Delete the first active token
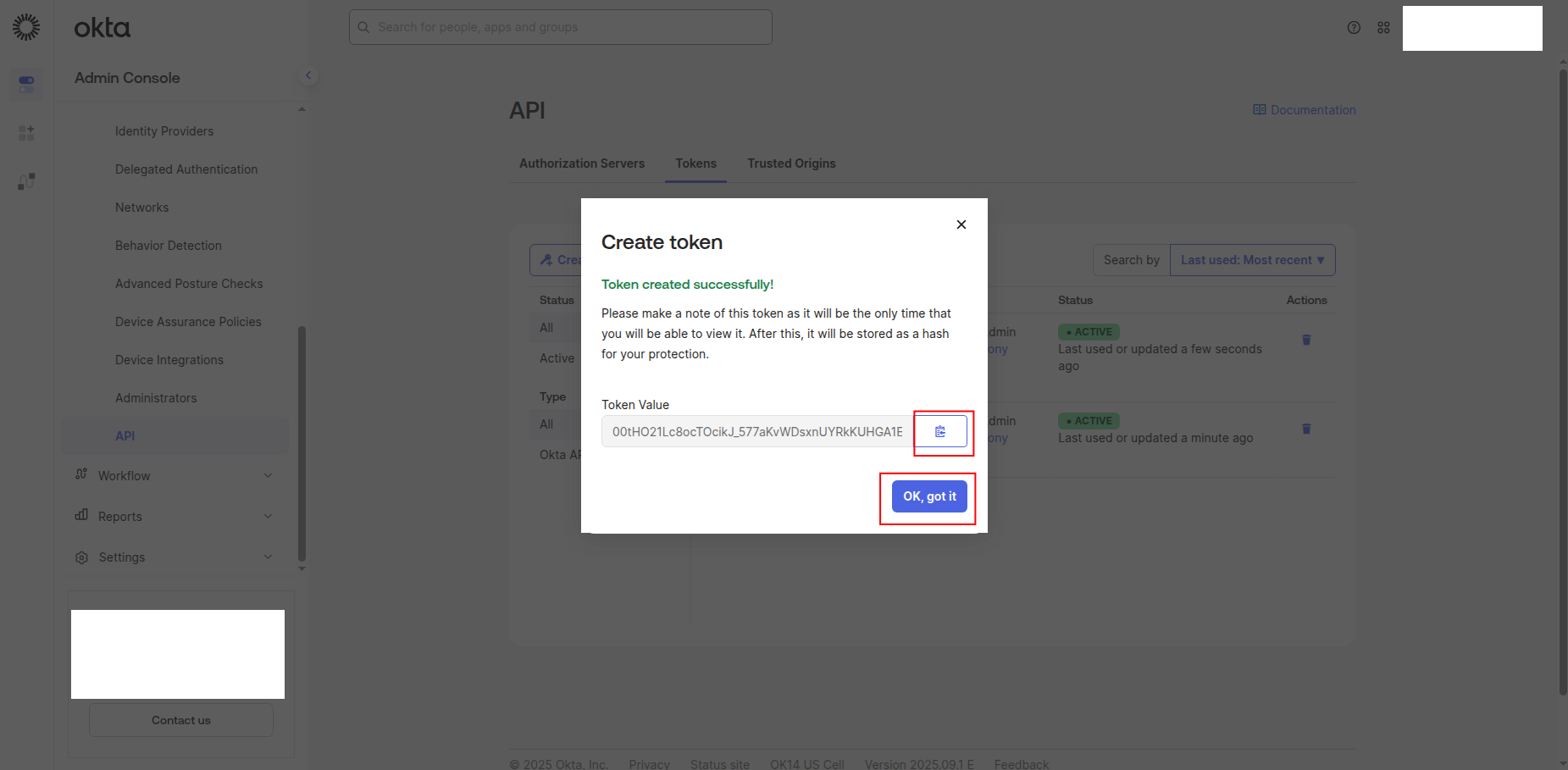The height and width of the screenshot is (770, 1568). (x=1306, y=340)
